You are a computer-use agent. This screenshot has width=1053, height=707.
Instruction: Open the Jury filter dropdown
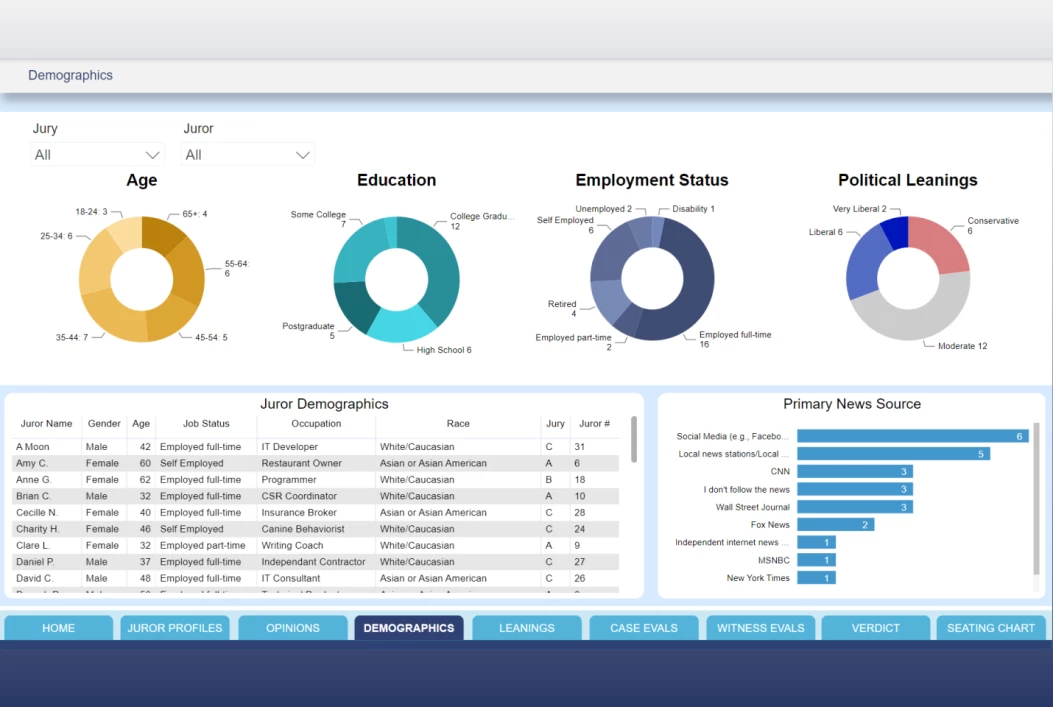[97, 155]
